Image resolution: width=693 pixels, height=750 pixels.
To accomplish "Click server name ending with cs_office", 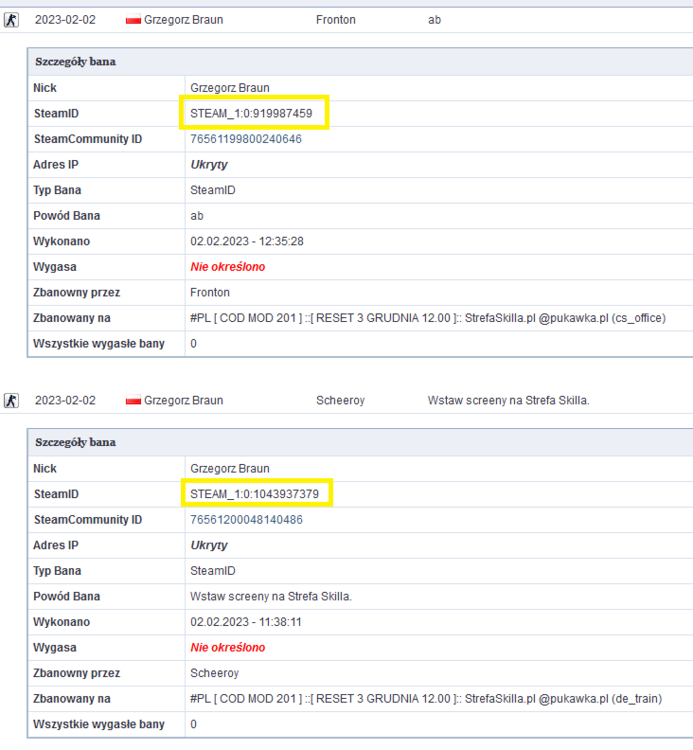I will pyautogui.click(x=428, y=318).
